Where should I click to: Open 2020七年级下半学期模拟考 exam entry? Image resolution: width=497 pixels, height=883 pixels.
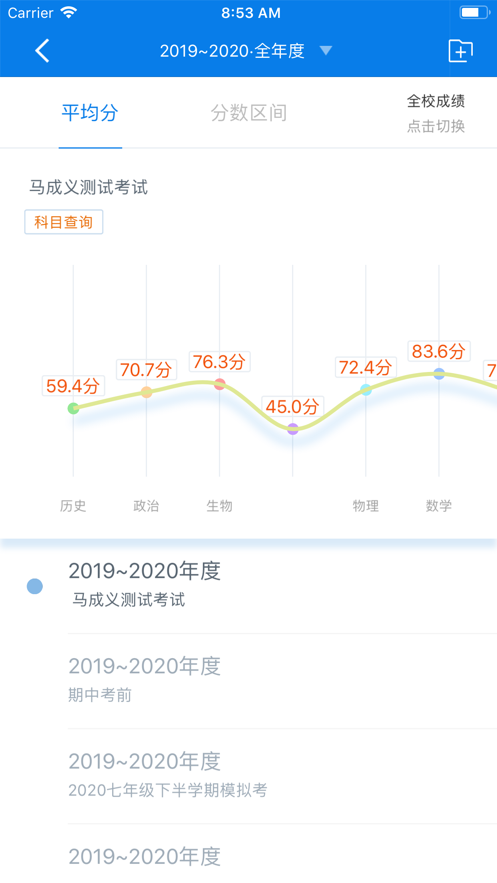pyautogui.click(x=282, y=775)
